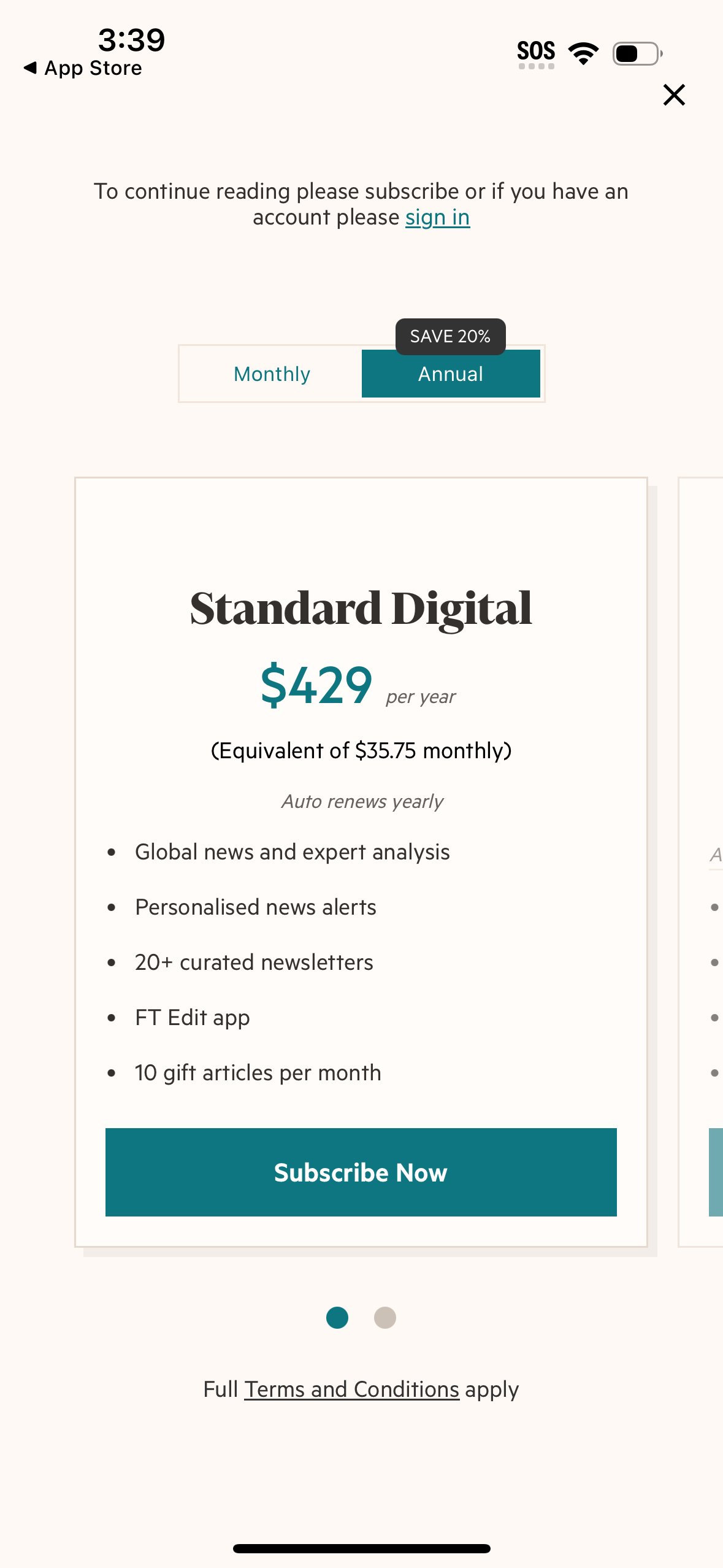Tap the Wi-Fi icon in the status bar
Screen dimensions: 723x1568
click(x=581, y=53)
